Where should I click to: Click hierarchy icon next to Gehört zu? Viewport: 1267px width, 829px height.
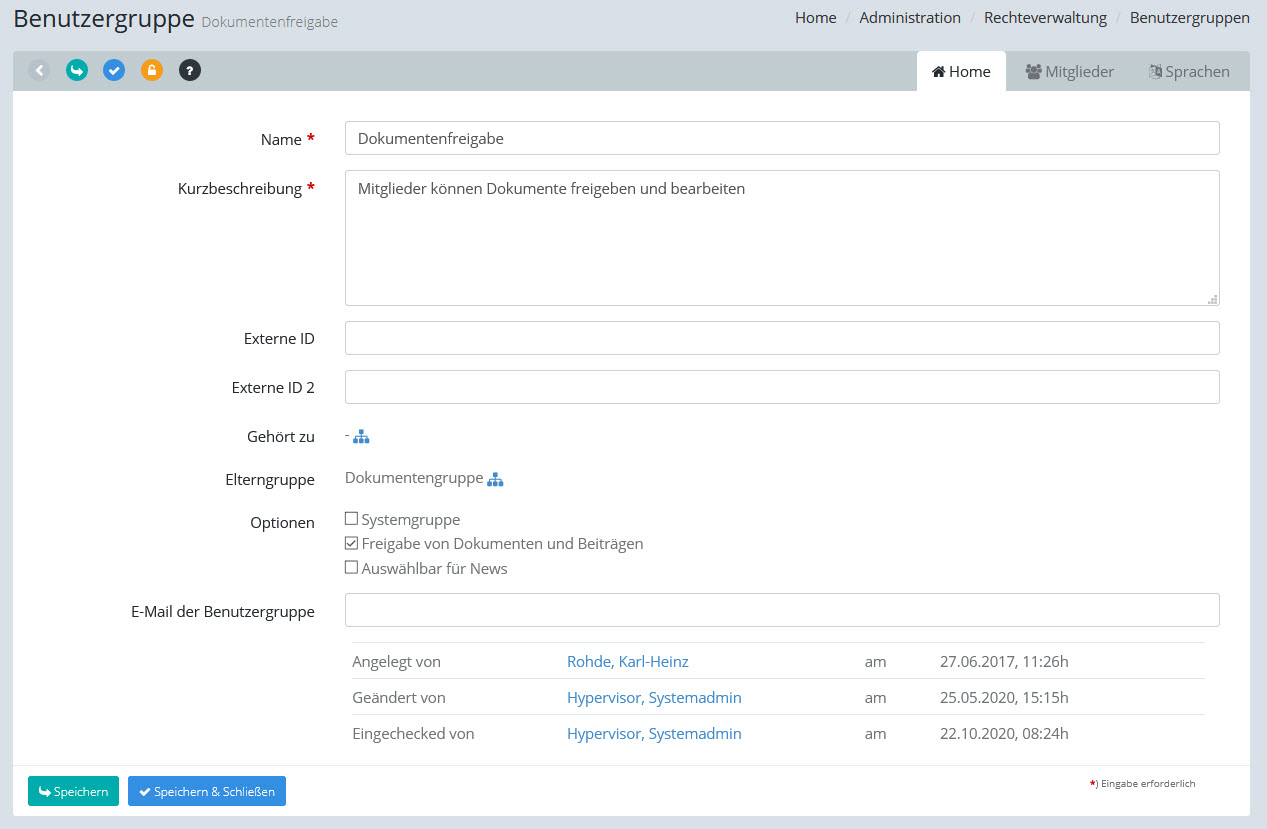pyautogui.click(x=361, y=437)
